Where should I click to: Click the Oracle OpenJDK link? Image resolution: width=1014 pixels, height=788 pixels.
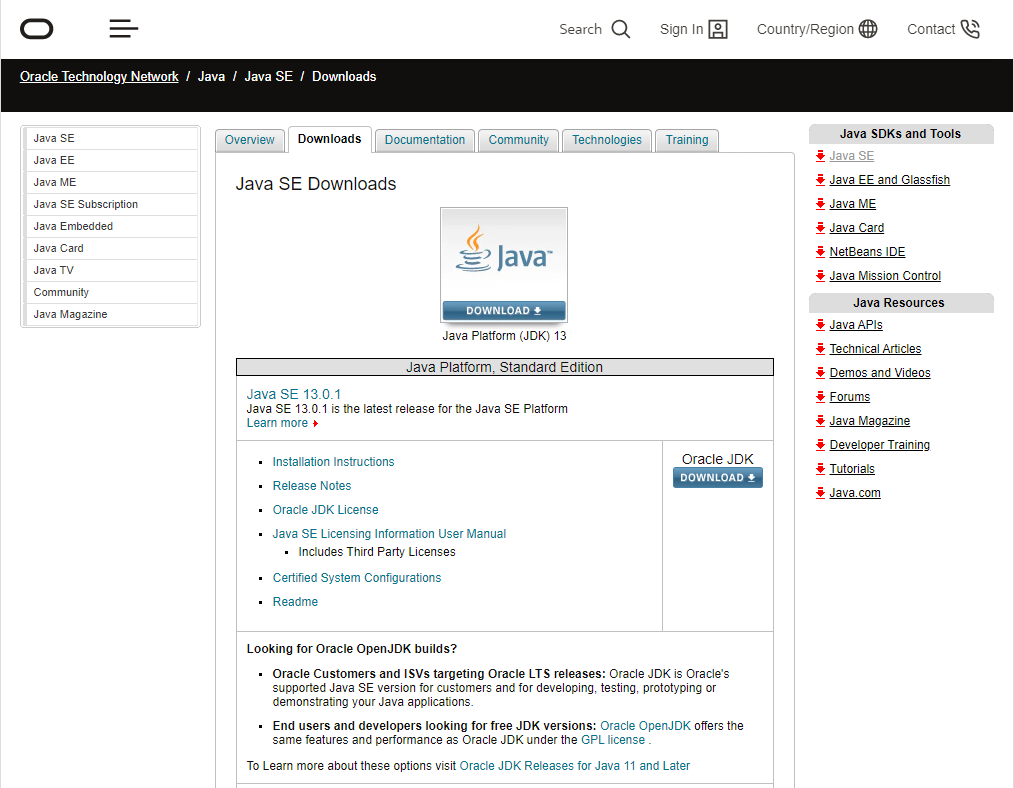(645, 725)
